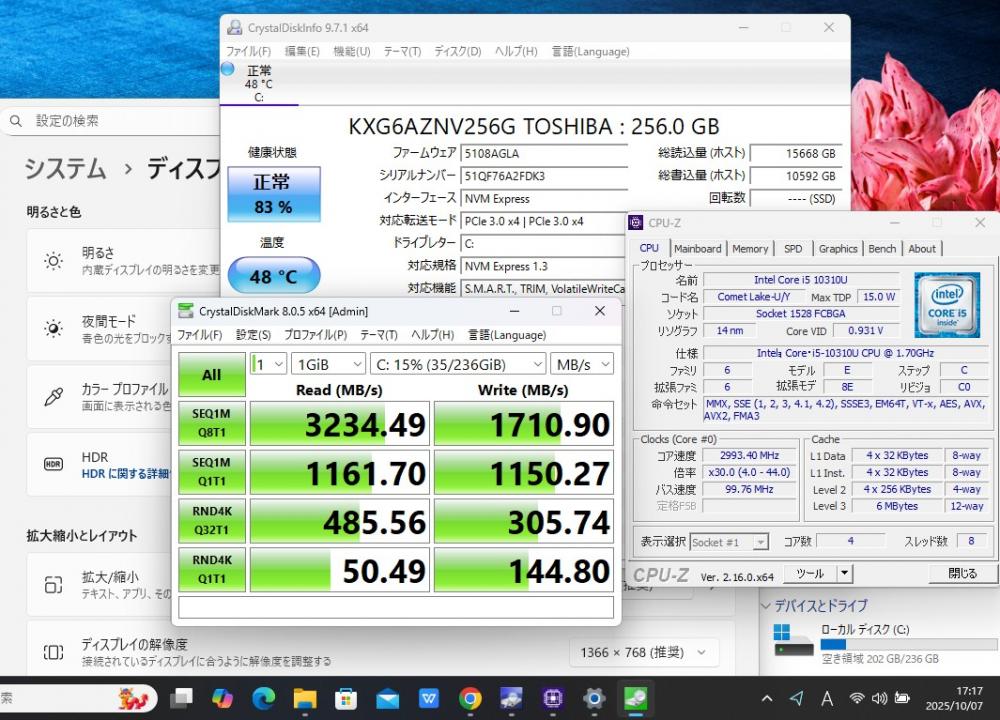Click the CrystalDiskInfo drive C status icon
The height and width of the screenshot is (720, 1000).
click(x=228, y=69)
